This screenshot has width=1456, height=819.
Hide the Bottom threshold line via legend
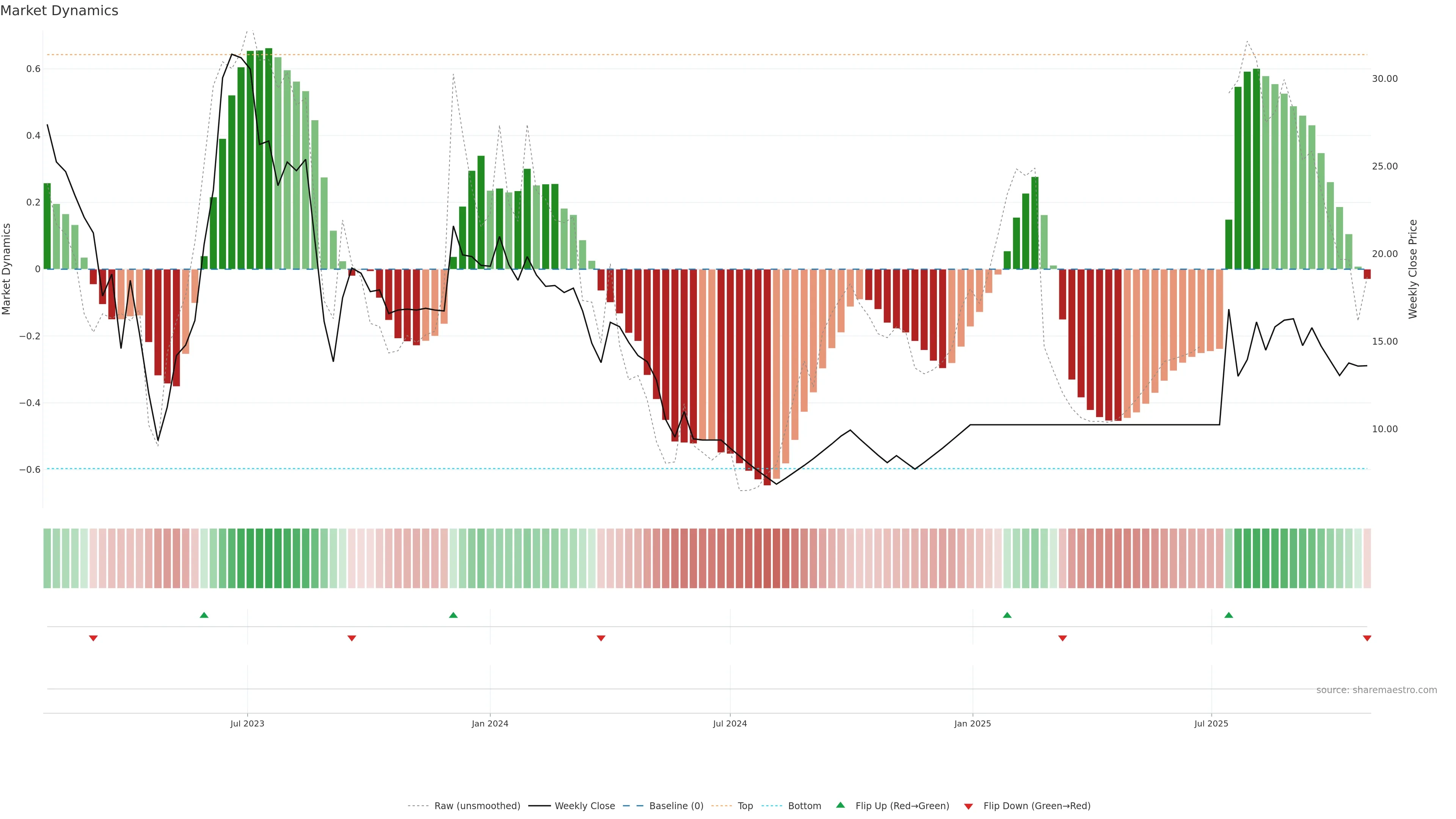point(804,806)
